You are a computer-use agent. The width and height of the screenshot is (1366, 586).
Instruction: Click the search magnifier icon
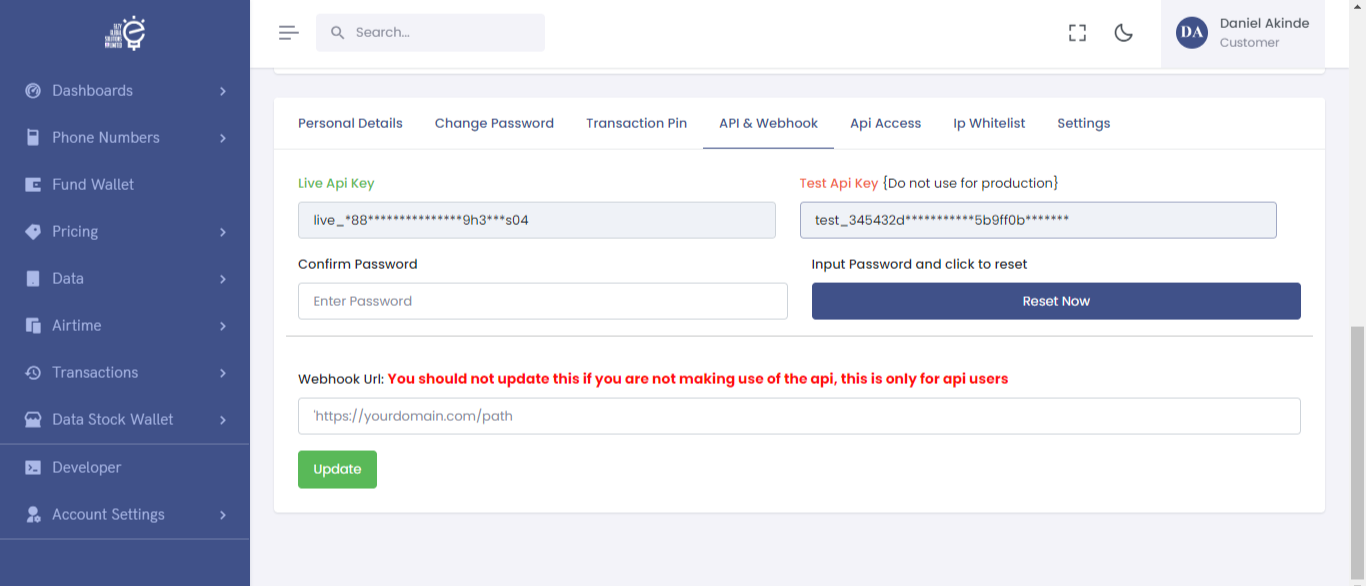tap(338, 33)
